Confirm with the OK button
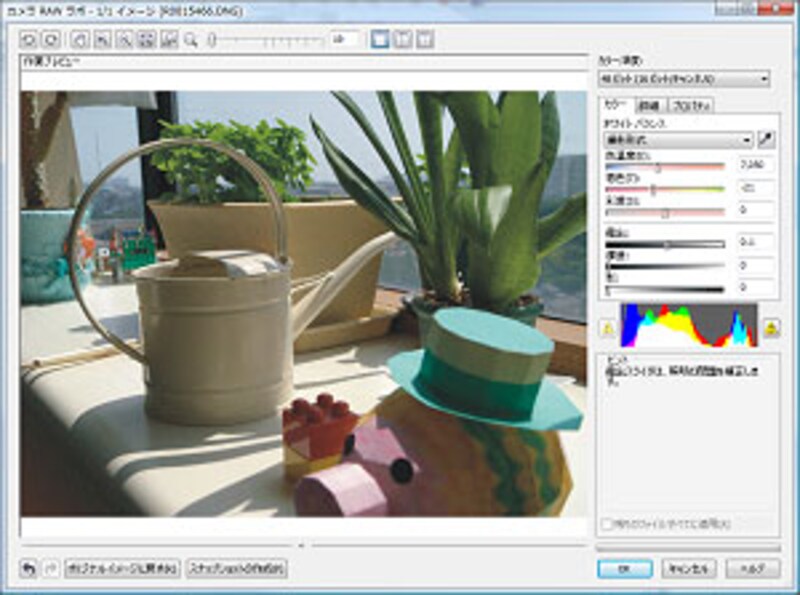The image size is (800, 595). 625,568
